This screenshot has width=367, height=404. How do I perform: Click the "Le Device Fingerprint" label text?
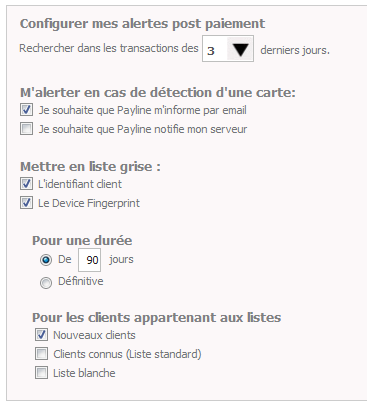(89, 203)
